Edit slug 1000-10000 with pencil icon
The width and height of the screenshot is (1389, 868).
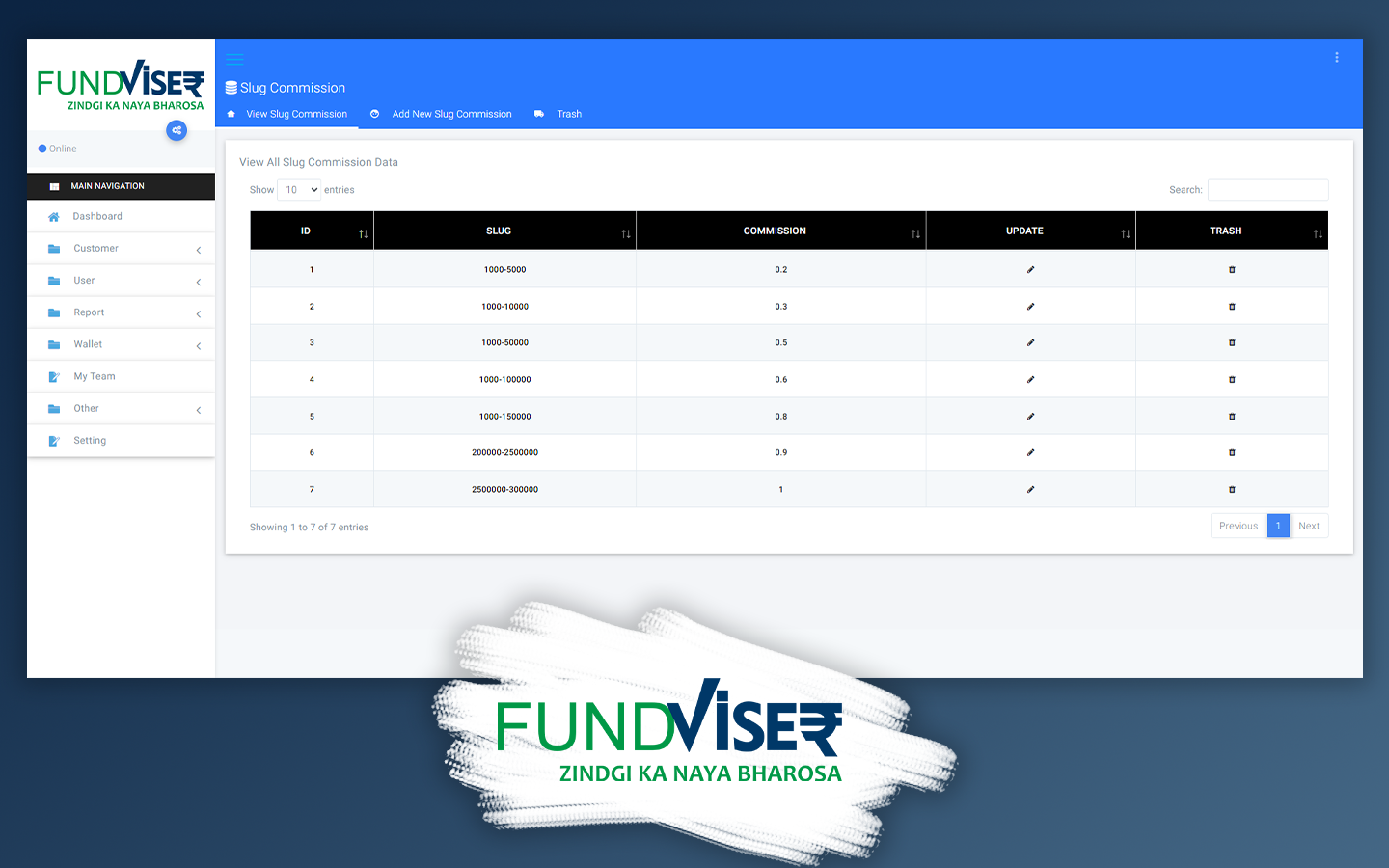point(1030,307)
